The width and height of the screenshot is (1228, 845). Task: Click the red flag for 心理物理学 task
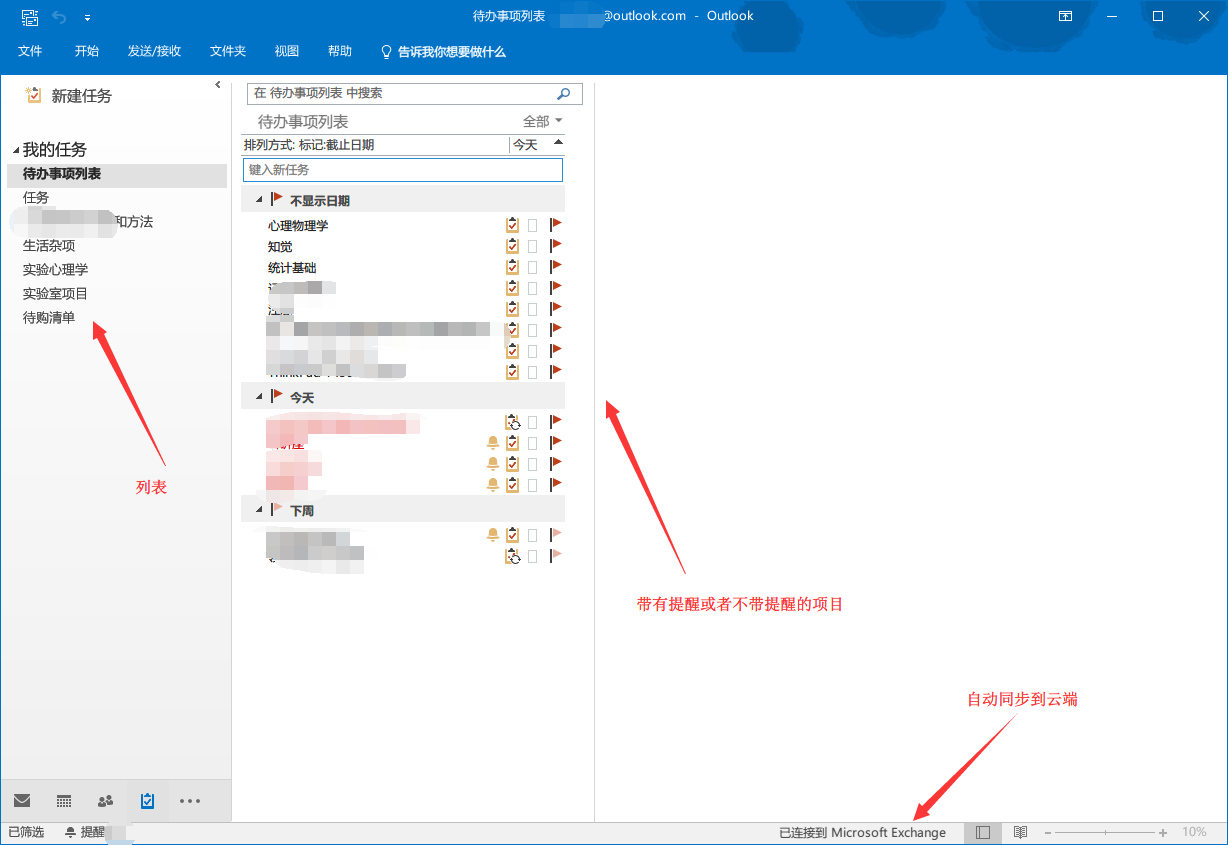coord(556,225)
